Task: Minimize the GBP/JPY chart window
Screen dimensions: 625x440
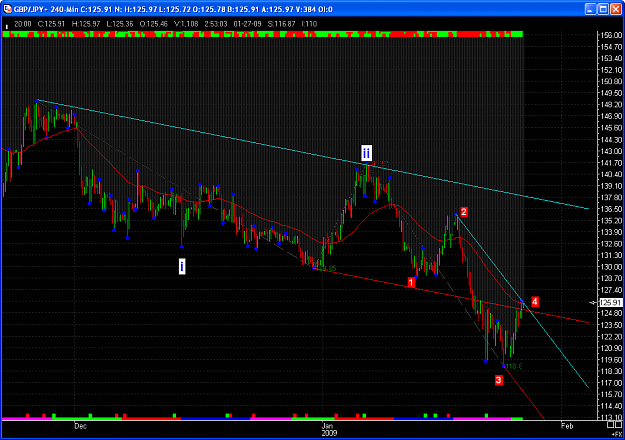Action: pos(591,9)
